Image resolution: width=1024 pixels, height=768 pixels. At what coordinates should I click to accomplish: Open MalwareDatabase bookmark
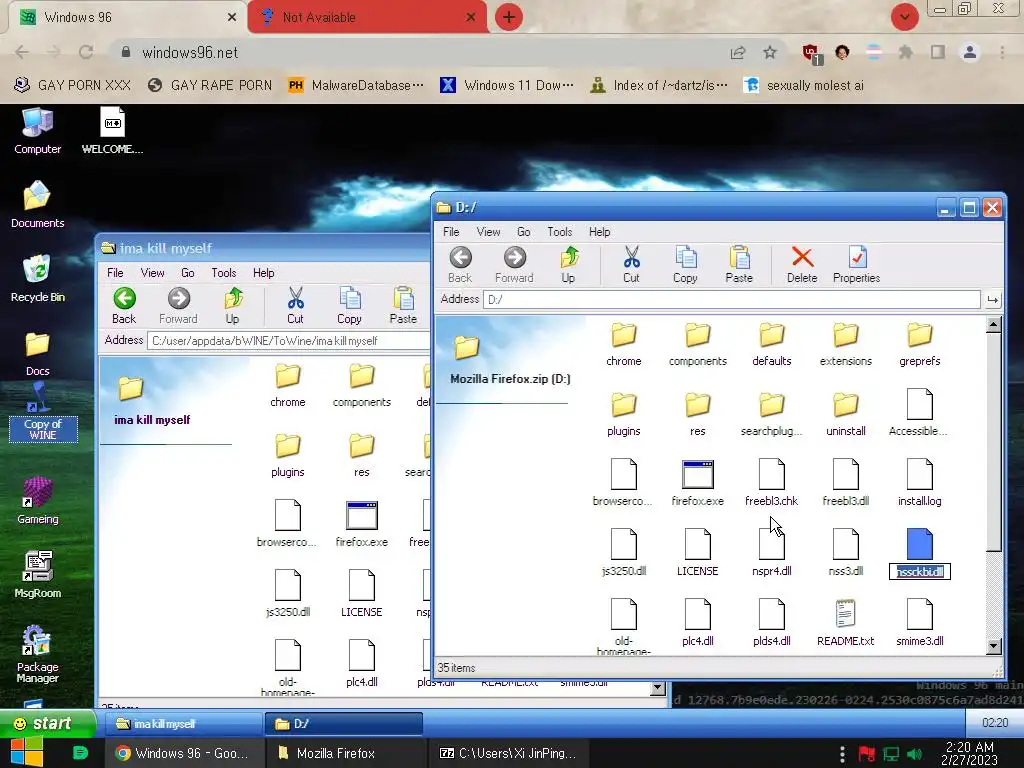(357, 86)
